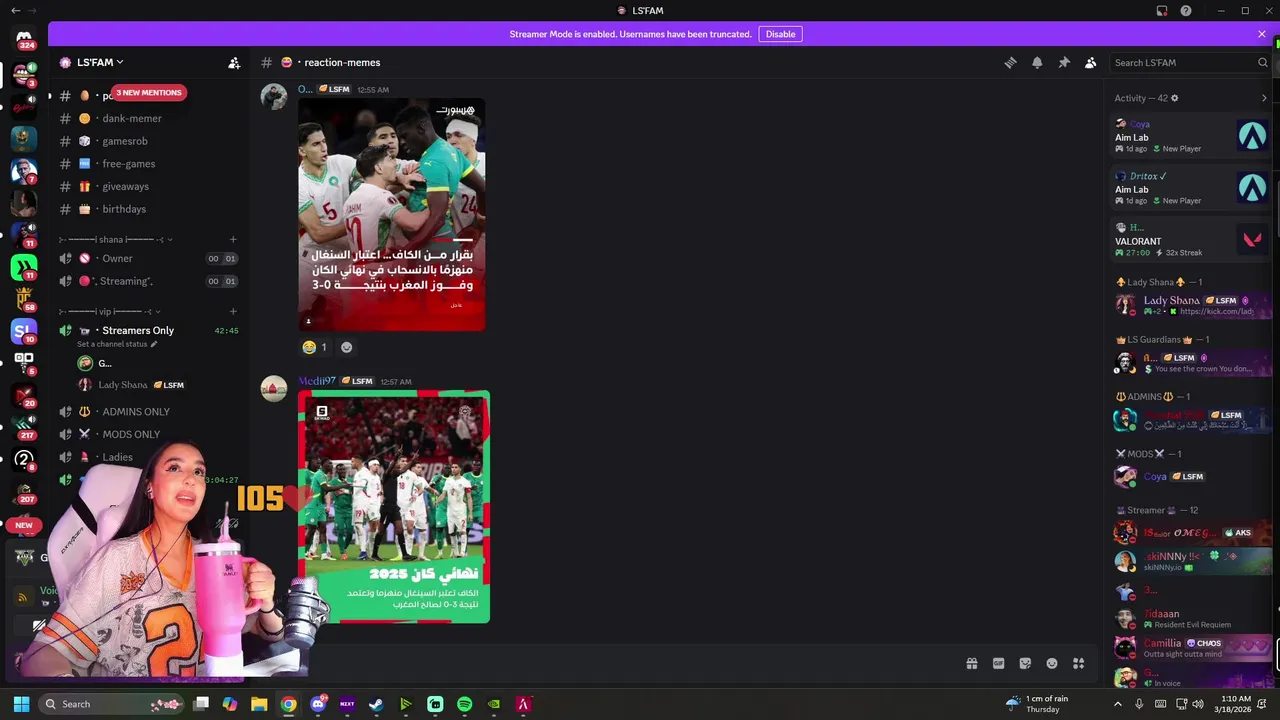Go back with the title bar arrow
Viewport: 1280px width, 720px height.
pyautogui.click(x=15, y=11)
